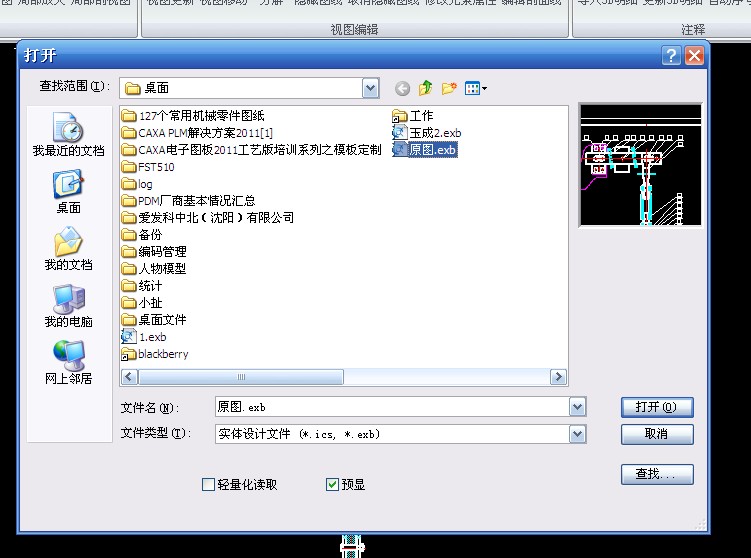Image resolution: width=751 pixels, height=558 pixels.
Task: Go to the Desktop (桌面) place in sidebar
Action: (x=68, y=192)
